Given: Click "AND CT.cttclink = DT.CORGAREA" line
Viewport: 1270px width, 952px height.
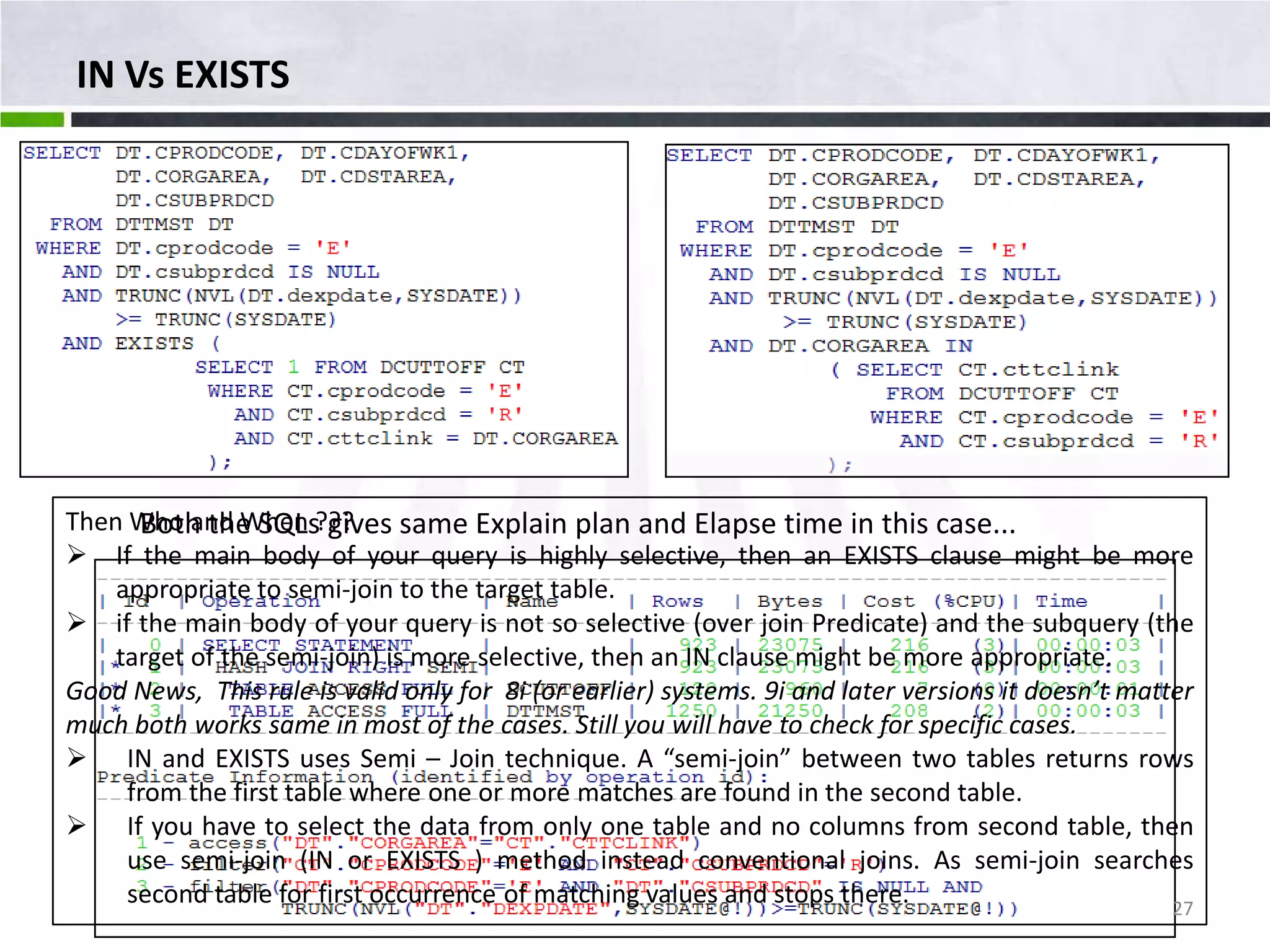Looking at the screenshot, I should (425, 438).
